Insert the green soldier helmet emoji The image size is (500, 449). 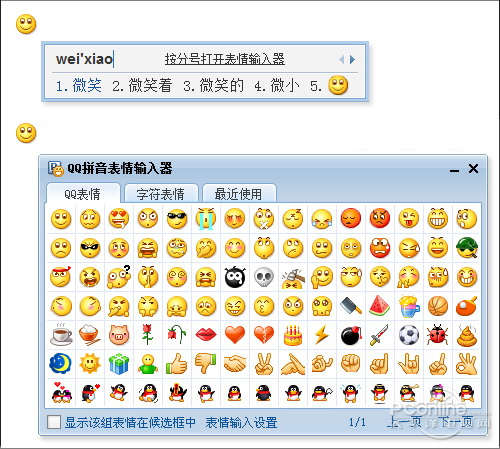(467, 248)
